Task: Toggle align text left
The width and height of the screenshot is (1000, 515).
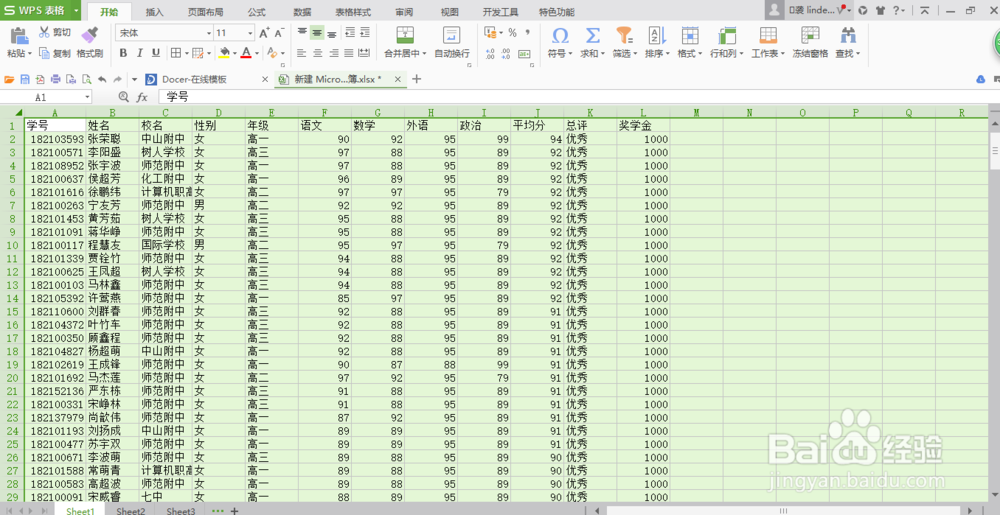Action: pyautogui.click(x=302, y=53)
